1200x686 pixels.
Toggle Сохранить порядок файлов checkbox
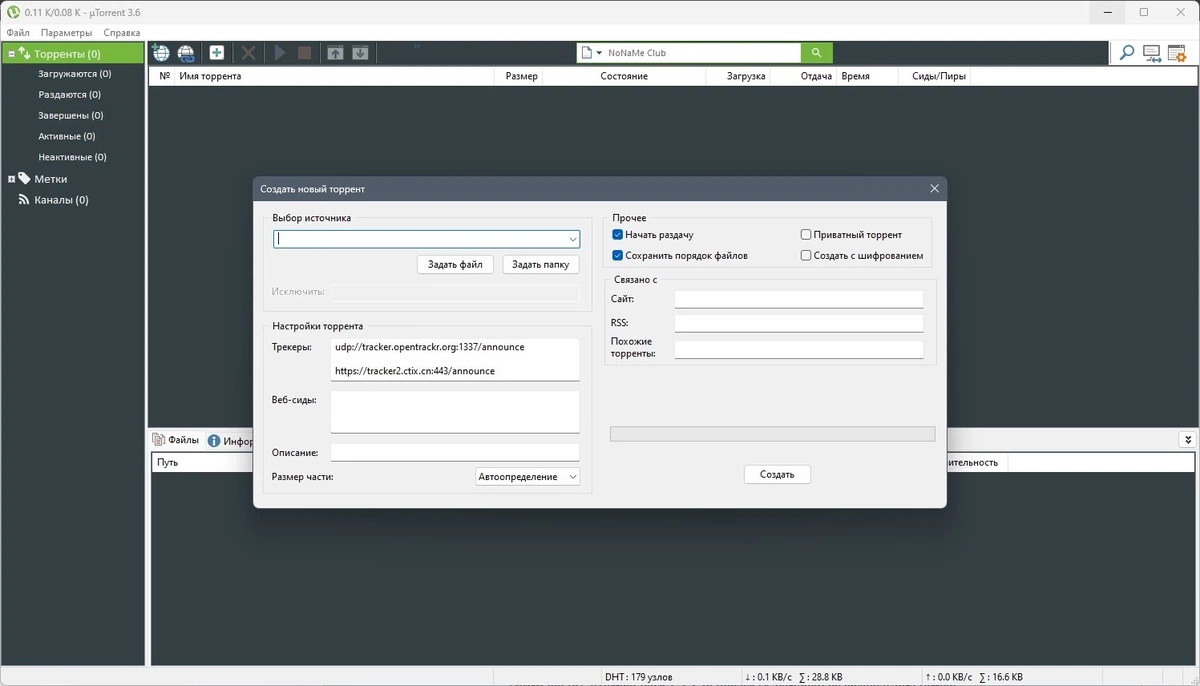click(617, 256)
